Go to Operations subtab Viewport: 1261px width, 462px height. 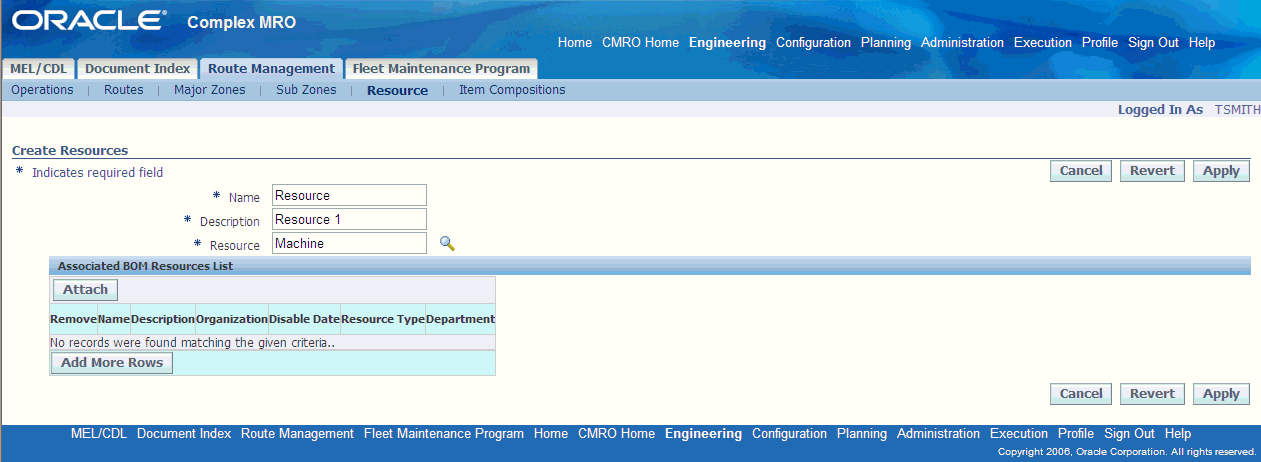tap(42, 90)
